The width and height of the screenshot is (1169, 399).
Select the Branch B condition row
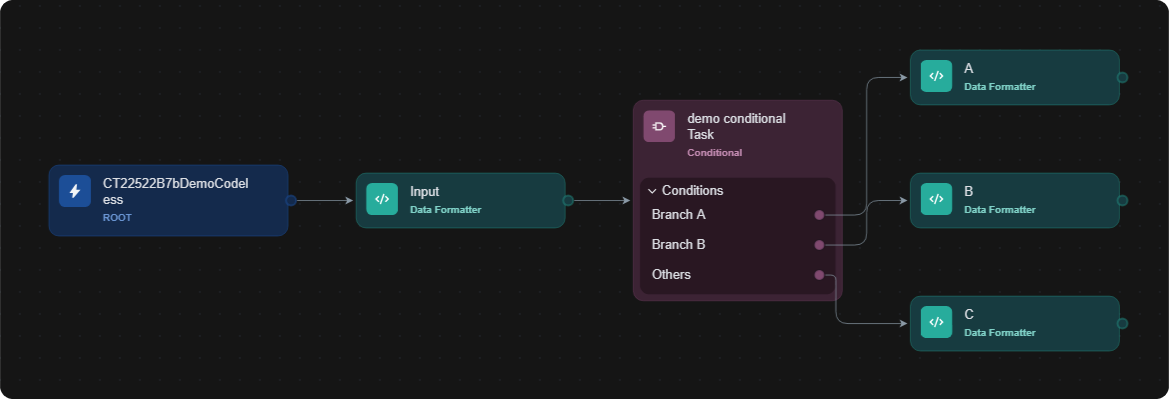tap(737, 245)
